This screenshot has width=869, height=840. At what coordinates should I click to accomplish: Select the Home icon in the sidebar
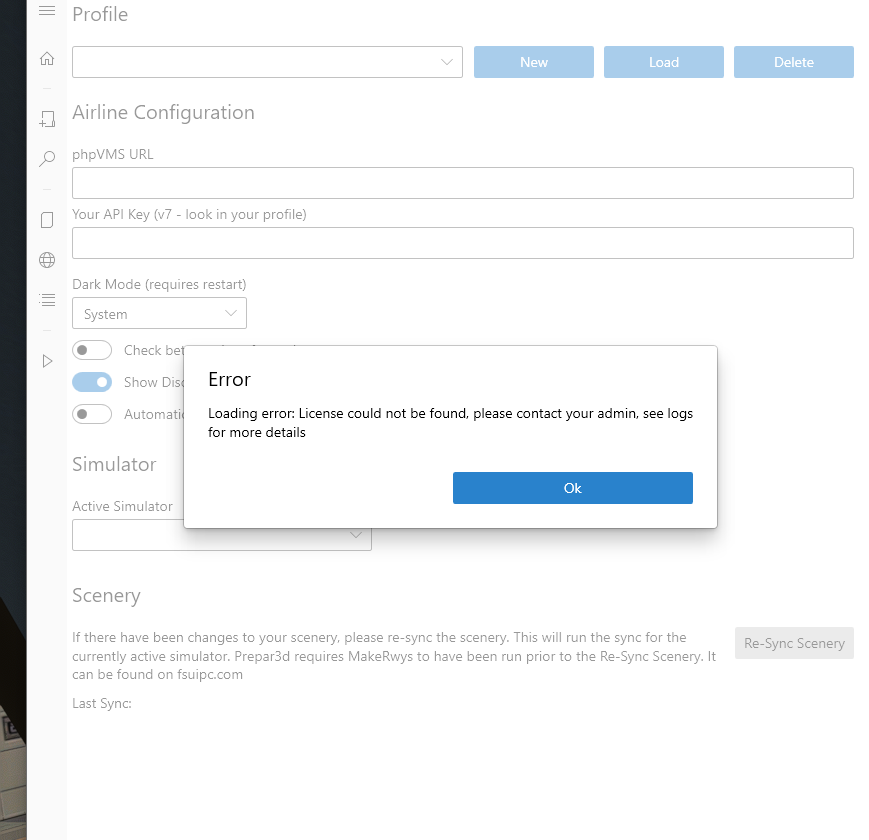point(46,59)
